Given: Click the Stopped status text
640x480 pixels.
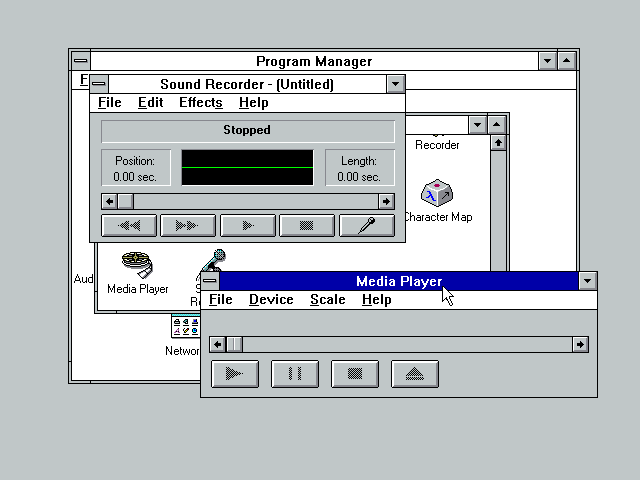Looking at the screenshot, I should click(247, 130).
